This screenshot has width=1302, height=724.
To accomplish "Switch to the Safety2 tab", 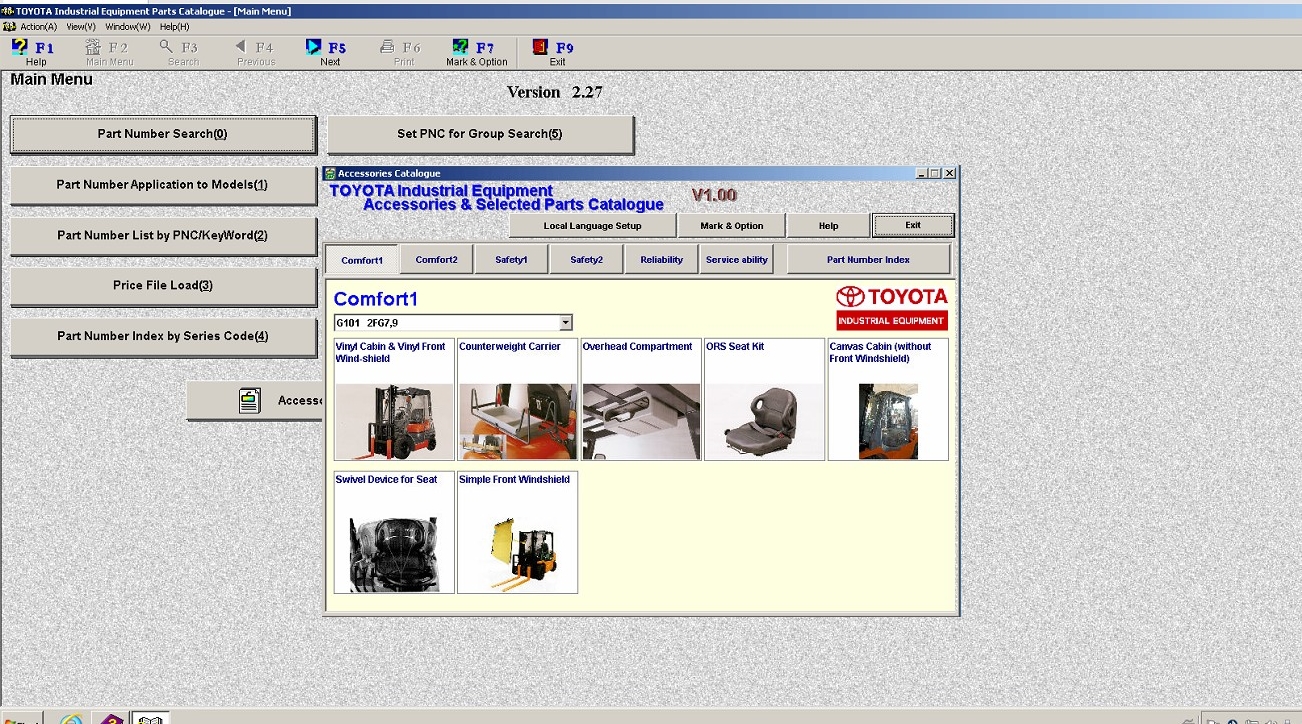I will click(586, 260).
